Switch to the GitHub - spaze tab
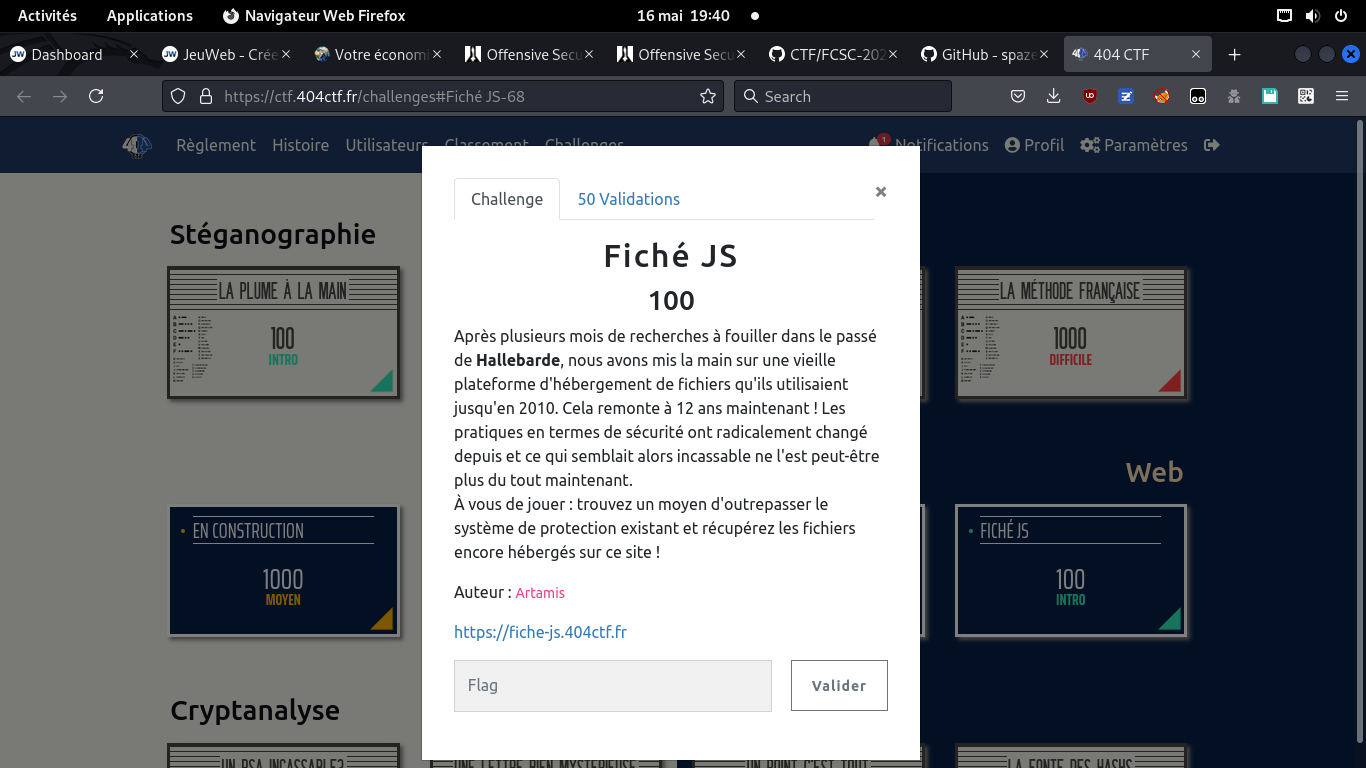 [x=985, y=54]
